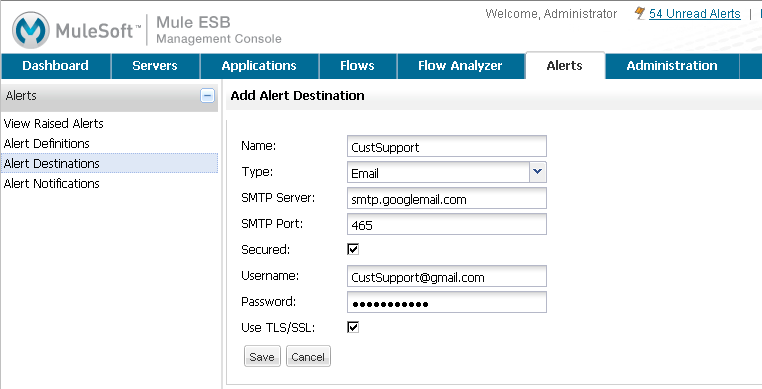762x389 pixels.
Task: Save the alert destination
Action: click(x=262, y=356)
